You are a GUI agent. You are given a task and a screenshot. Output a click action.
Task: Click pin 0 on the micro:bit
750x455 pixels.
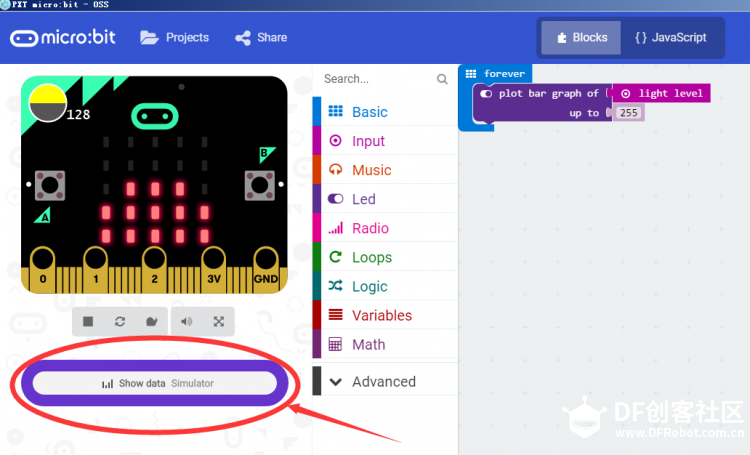pyautogui.click(x=43, y=269)
